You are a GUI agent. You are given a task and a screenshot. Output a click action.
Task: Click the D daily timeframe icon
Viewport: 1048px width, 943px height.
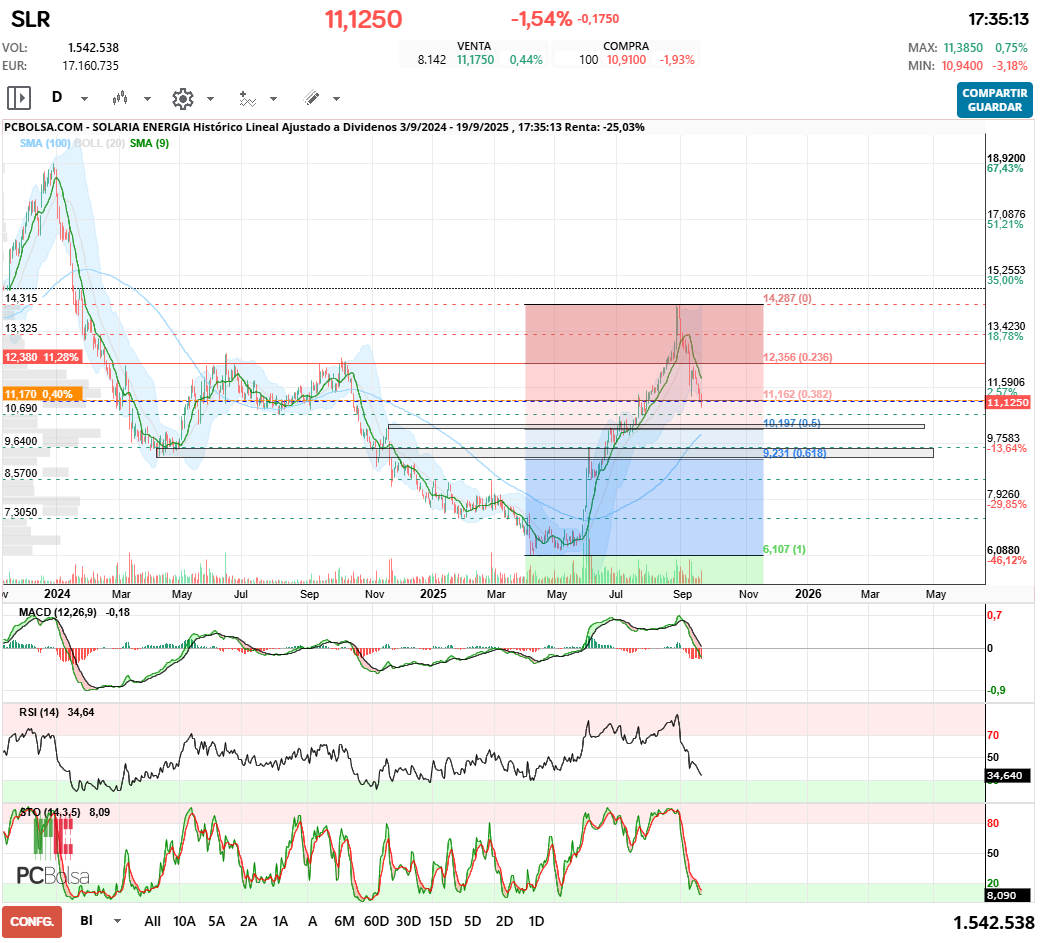coord(57,98)
